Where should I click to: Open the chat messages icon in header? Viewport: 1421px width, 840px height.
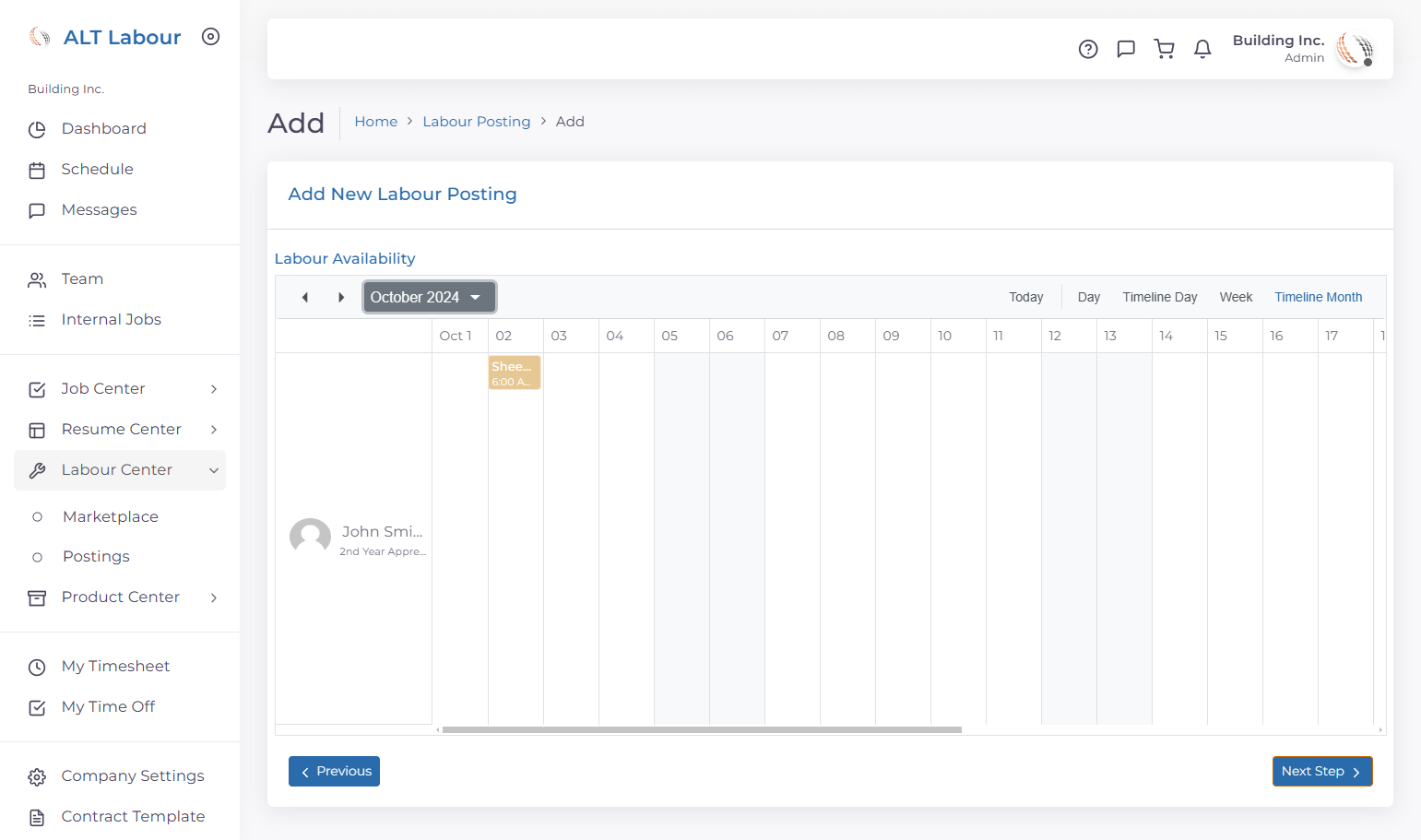[1126, 49]
